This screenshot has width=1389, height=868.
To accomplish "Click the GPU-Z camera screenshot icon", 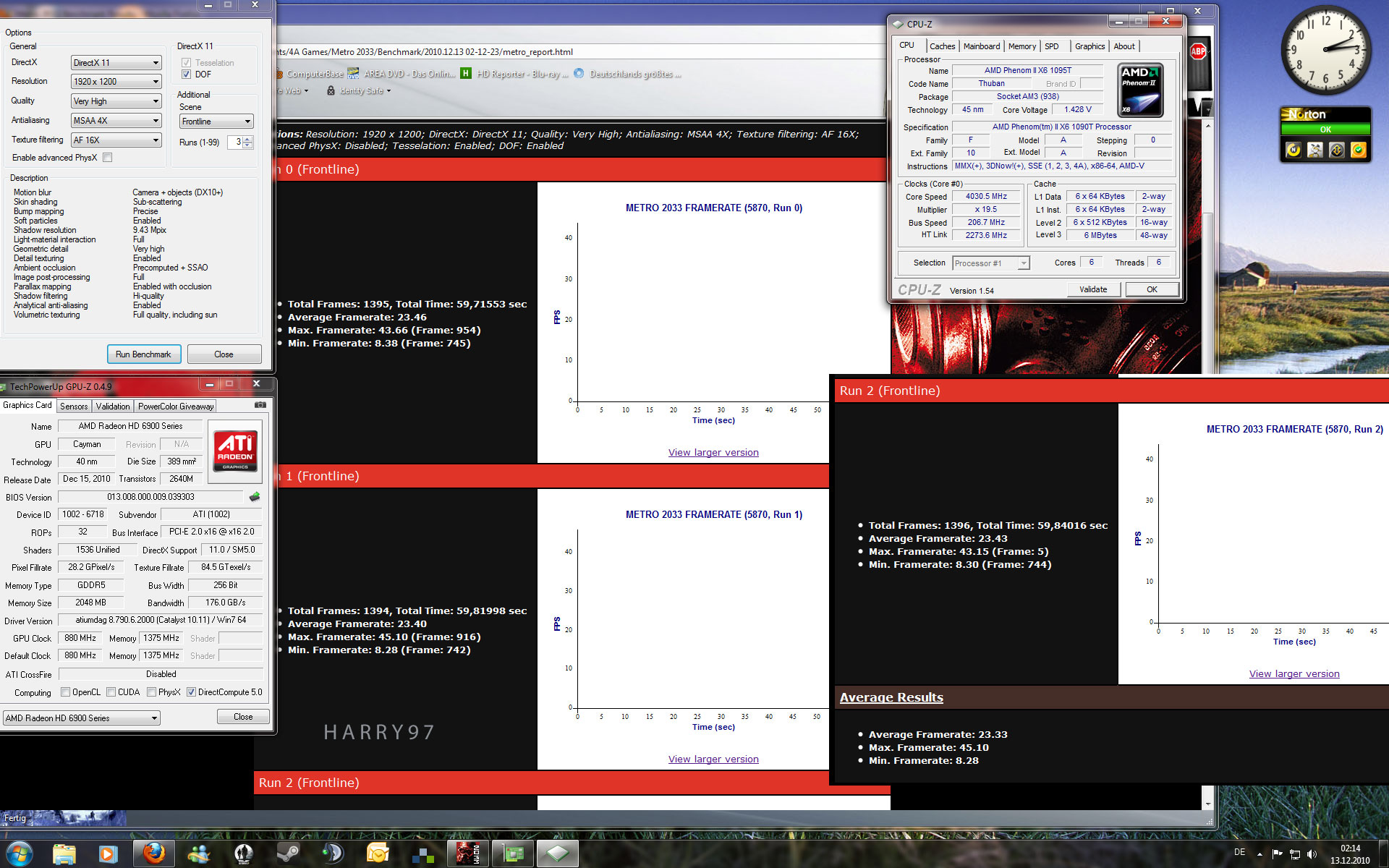I will (260, 405).
